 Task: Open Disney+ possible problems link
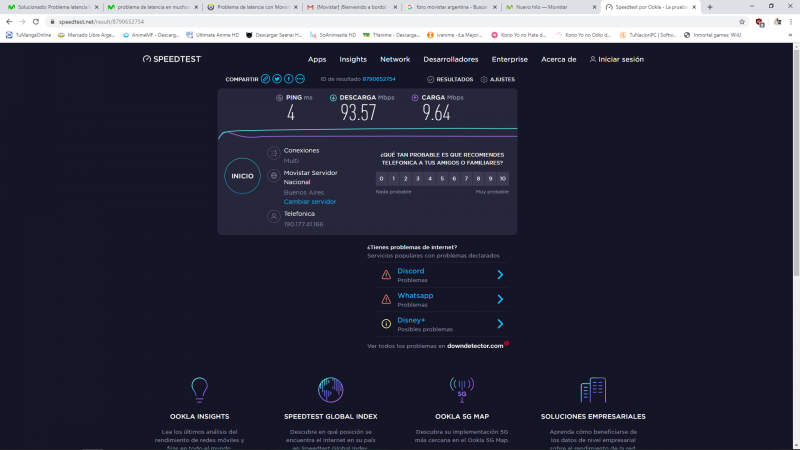(x=411, y=320)
